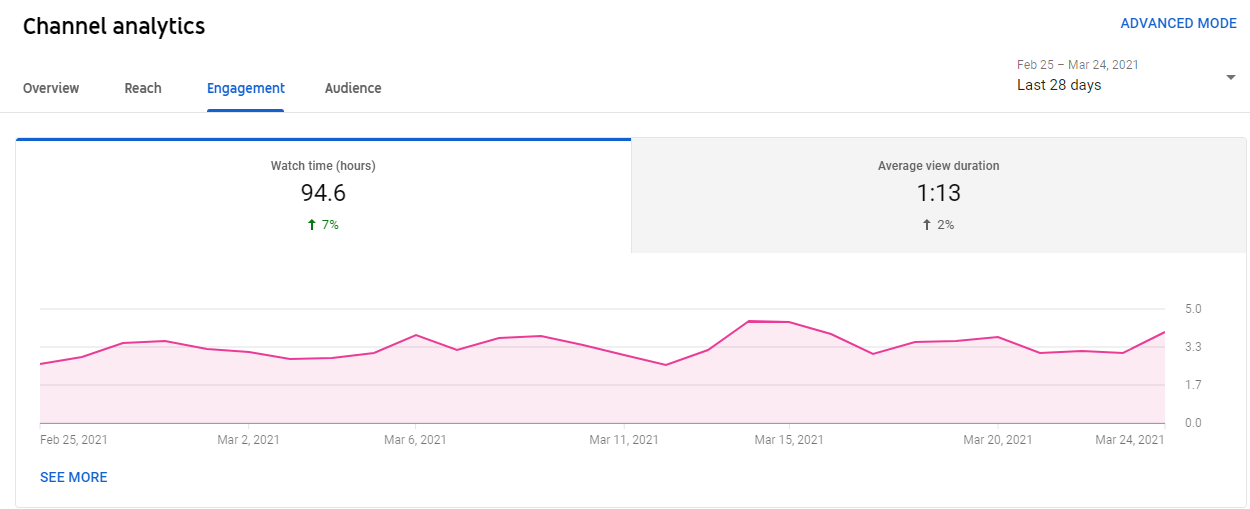The image size is (1250, 509).
Task: Select the Average view duration card
Action: (x=939, y=195)
